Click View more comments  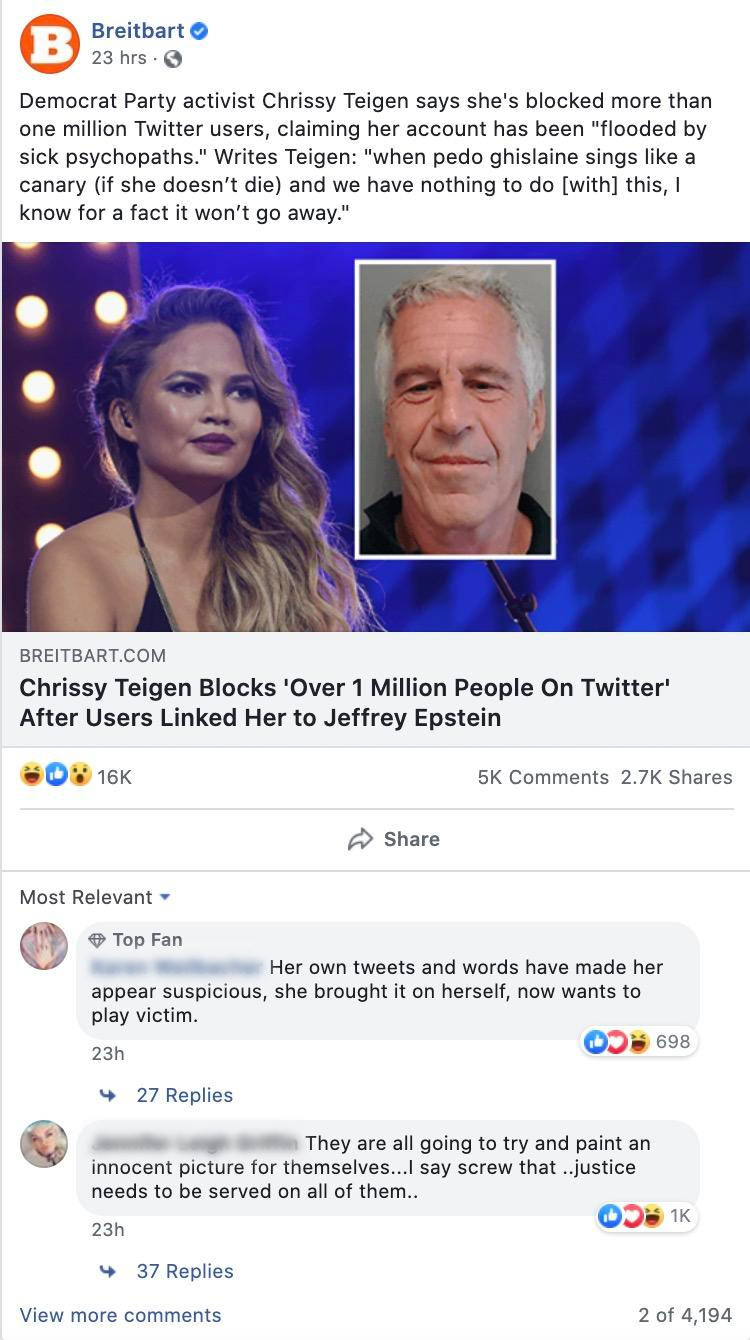tap(120, 1315)
